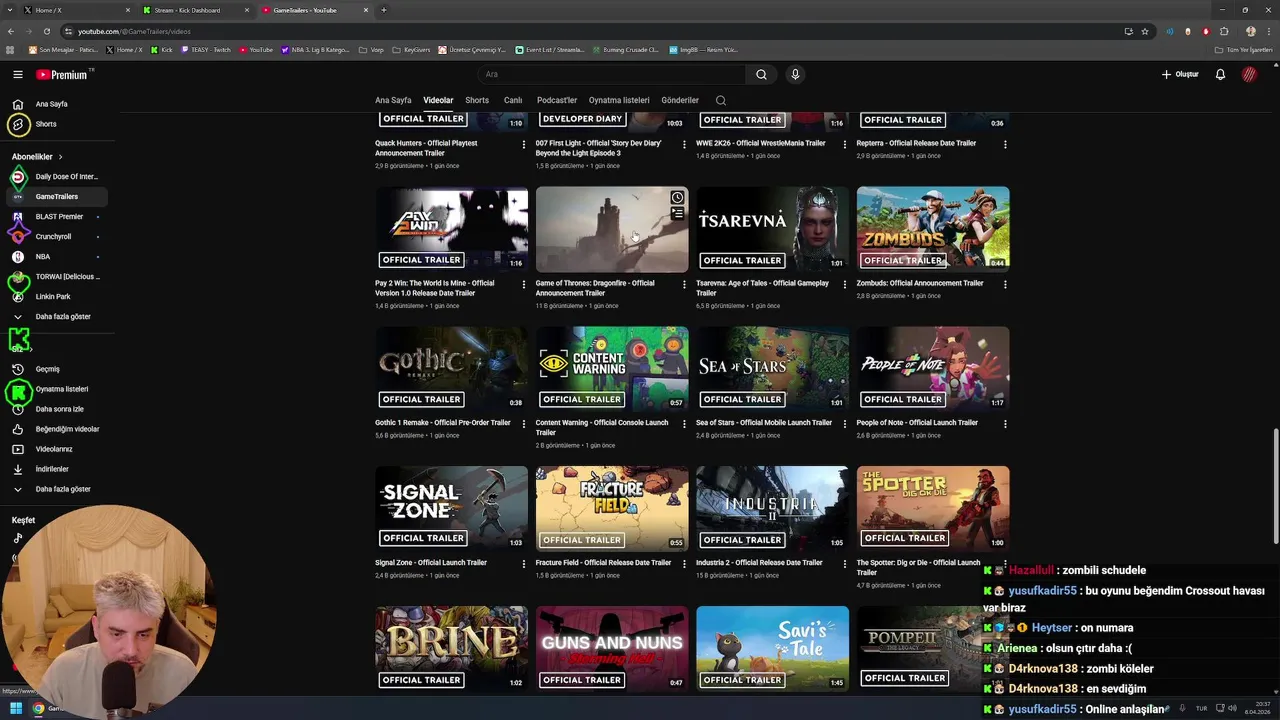
Task: Open the YouTube hamburger guide menu
Action: point(18,74)
